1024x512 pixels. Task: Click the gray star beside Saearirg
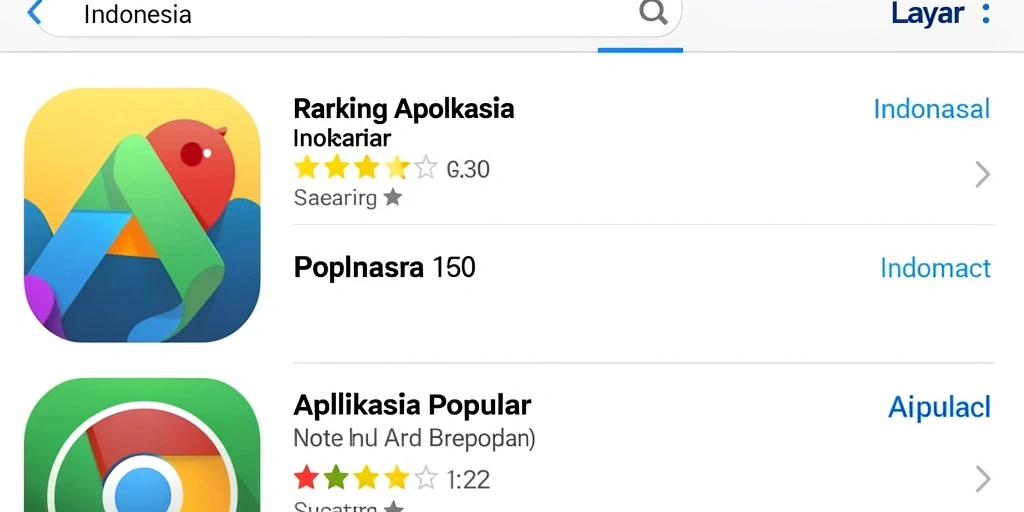coord(392,197)
